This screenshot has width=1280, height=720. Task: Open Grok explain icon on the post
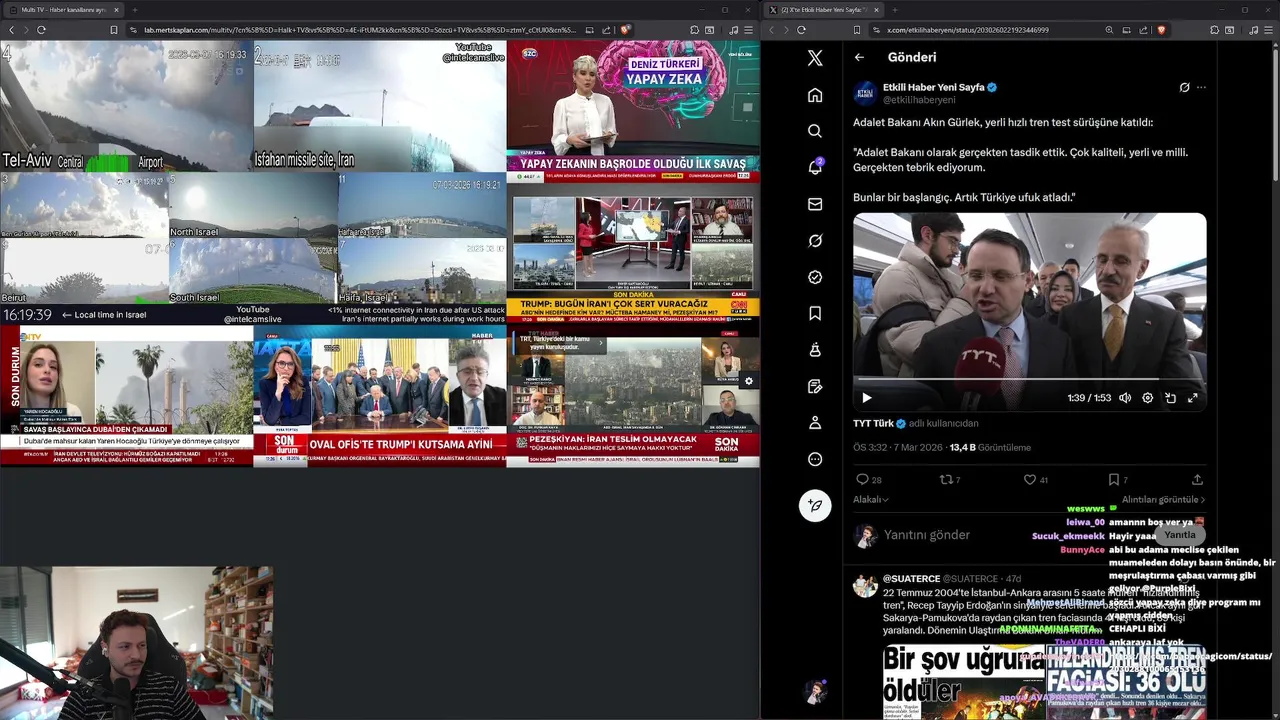tap(1184, 87)
